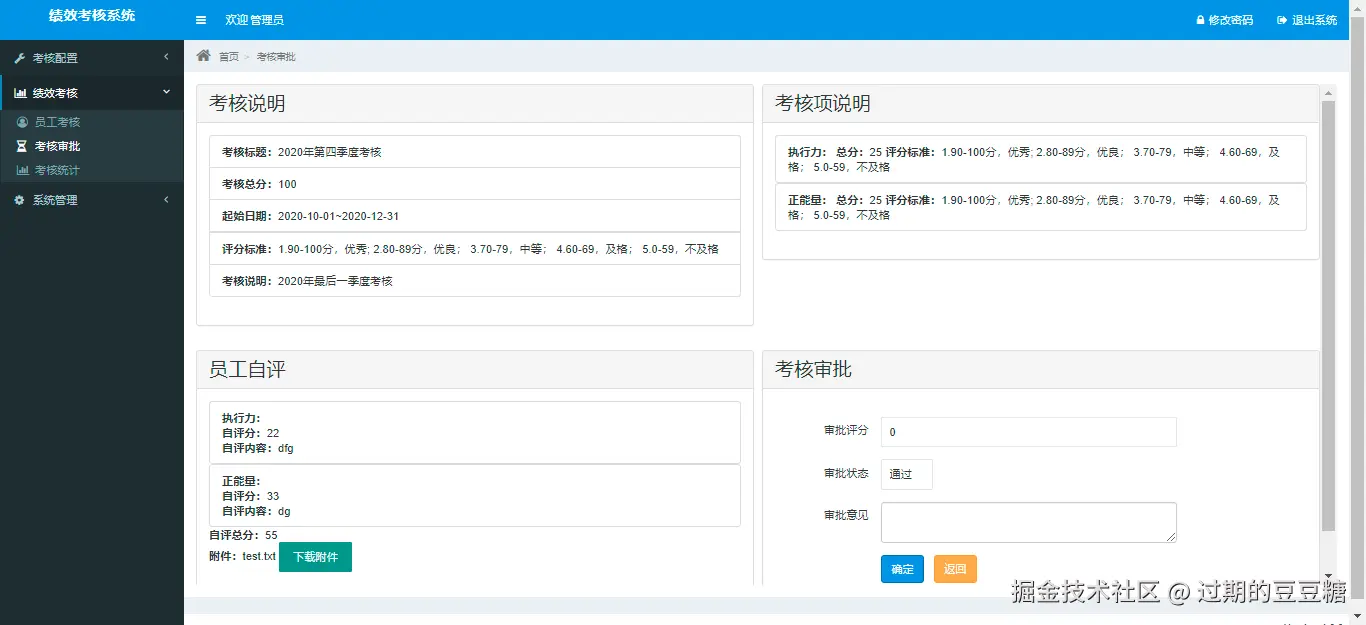The image size is (1366, 625).
Task: Click 考核标题 2020年第四季度考核 row
Action: pyautogui.click(x=475, y=152)
